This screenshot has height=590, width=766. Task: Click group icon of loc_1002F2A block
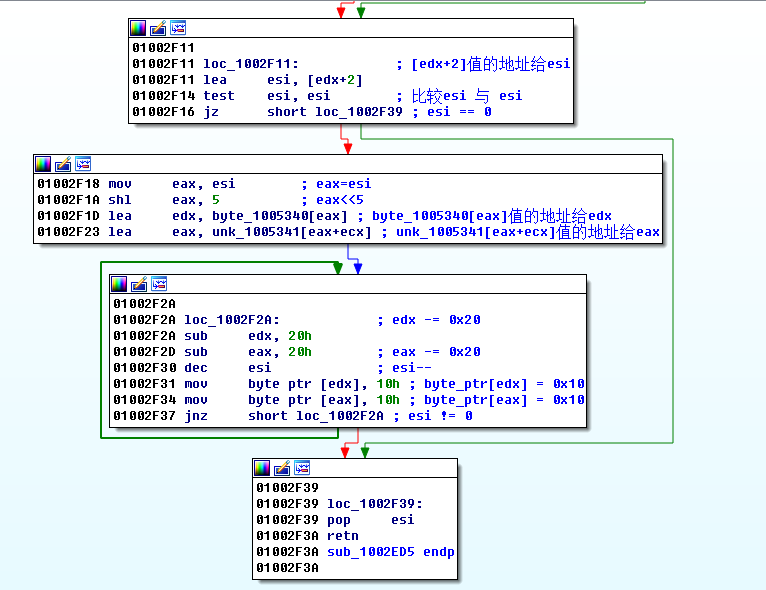tap(159, 284)
